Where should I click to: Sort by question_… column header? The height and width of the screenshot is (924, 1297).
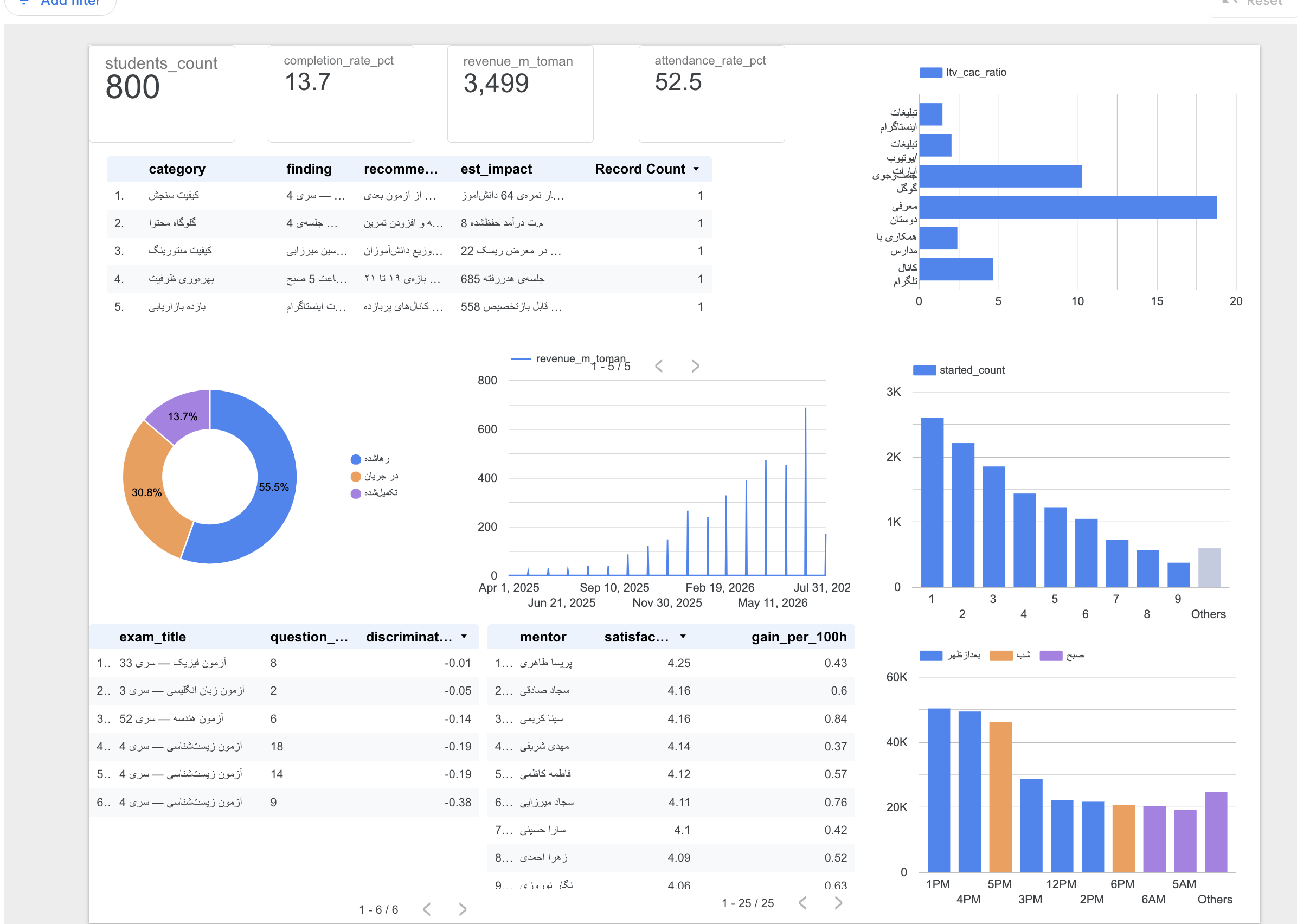click(309, 637)
